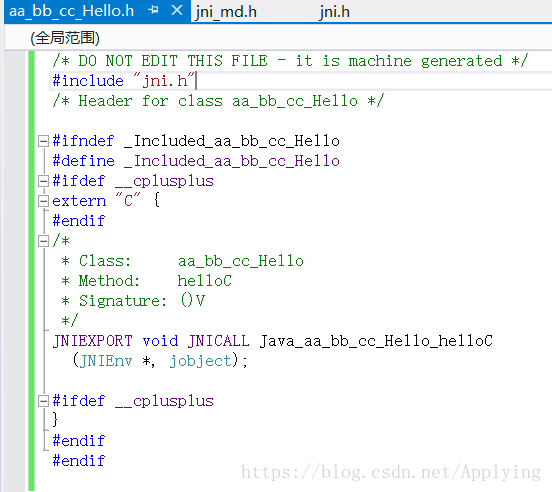Click the JNICALL macro

tap(218, 341)
